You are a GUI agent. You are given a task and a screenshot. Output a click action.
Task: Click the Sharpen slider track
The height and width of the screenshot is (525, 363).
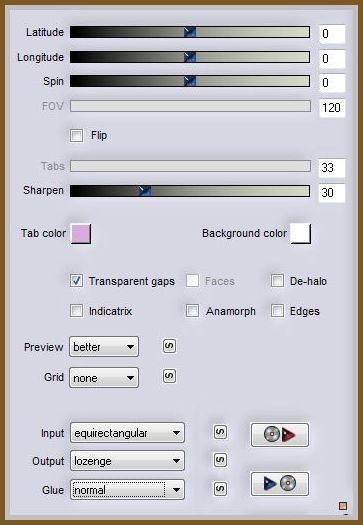[x=190, y=191]
